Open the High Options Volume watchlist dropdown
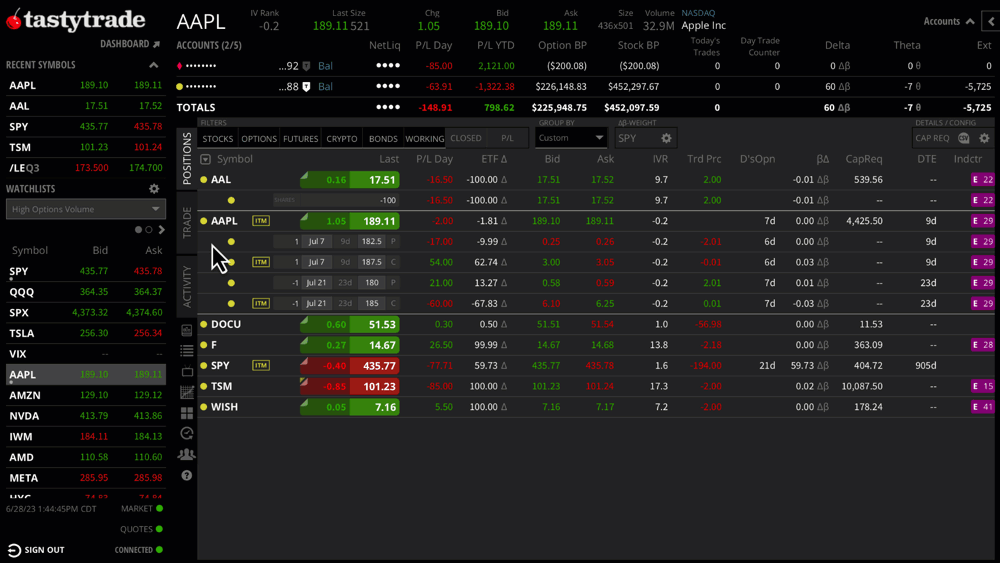The width and height of the screenshot is (1000, 563). (85, 209)
